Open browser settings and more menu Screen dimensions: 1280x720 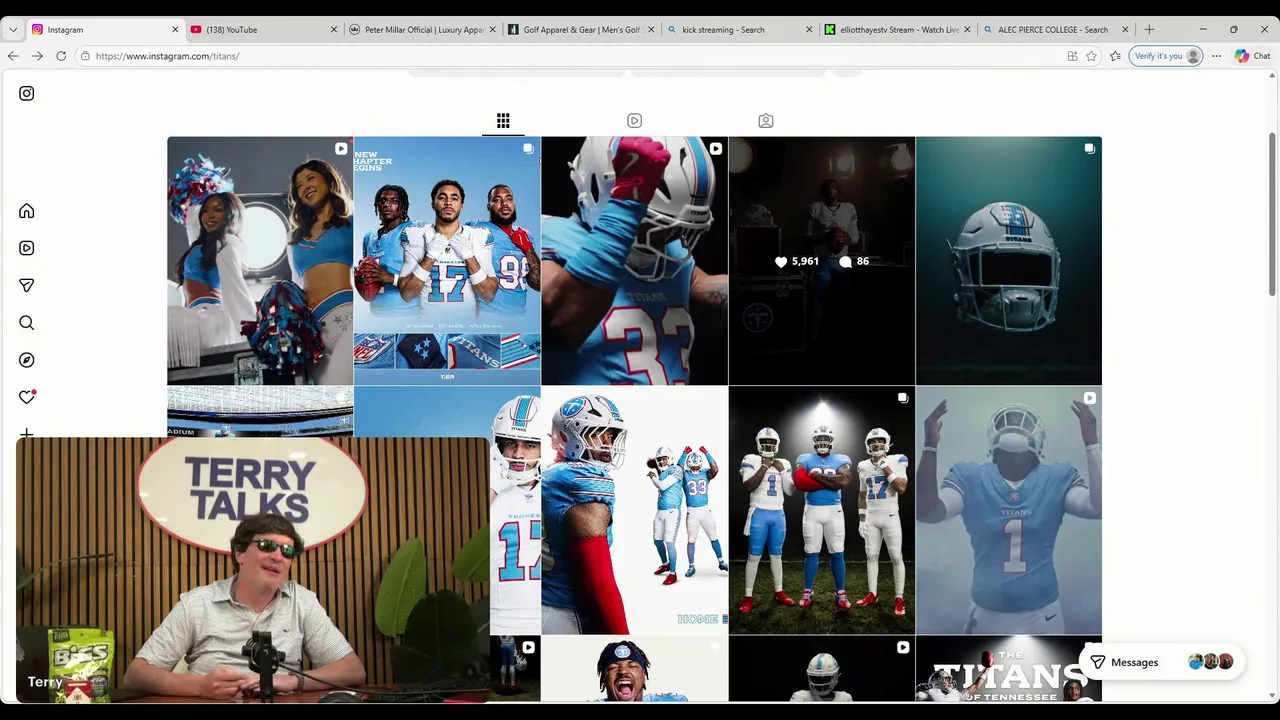tap(1216, 56)
